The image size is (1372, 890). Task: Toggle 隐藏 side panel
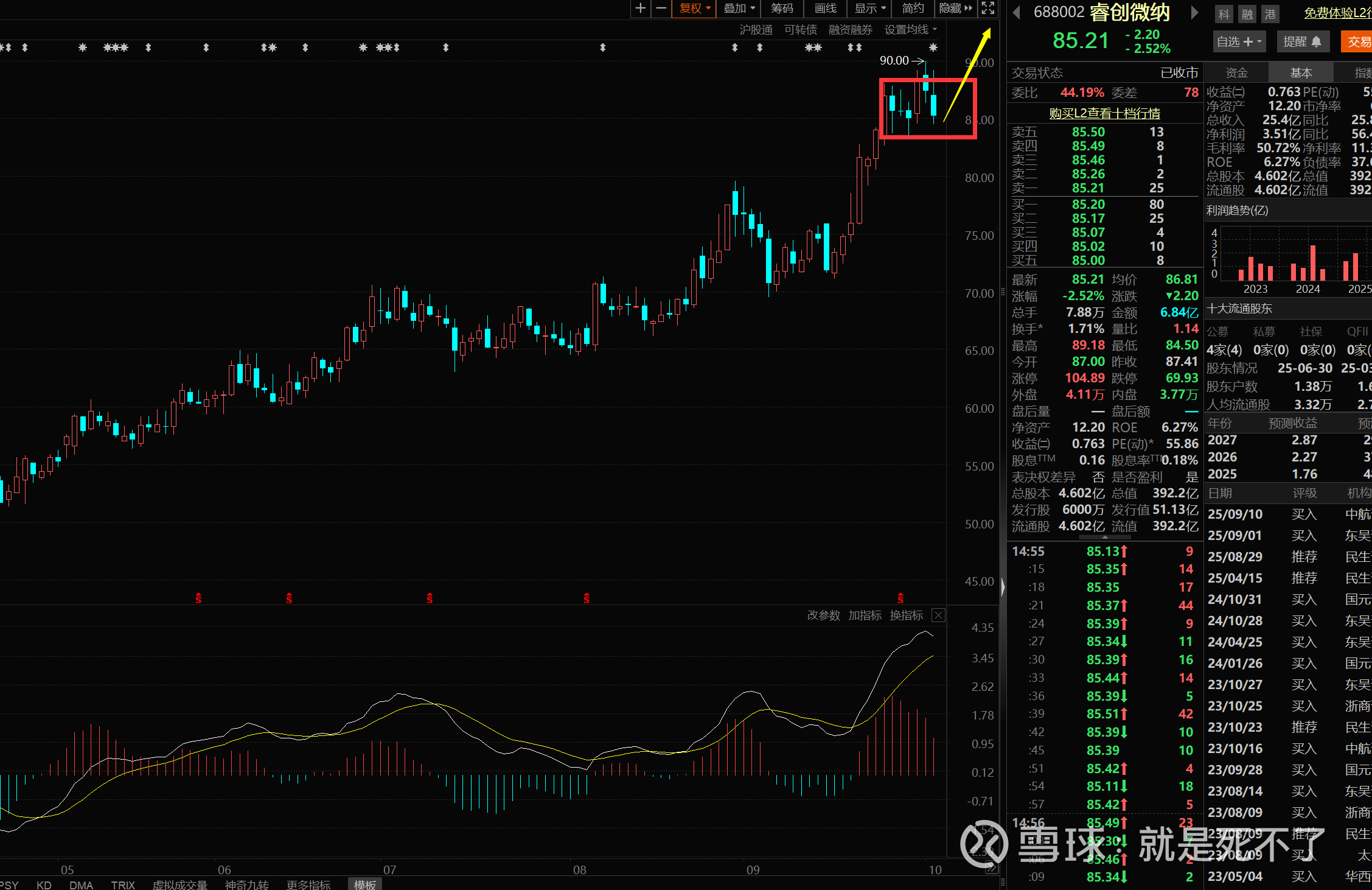click(955, 9)
